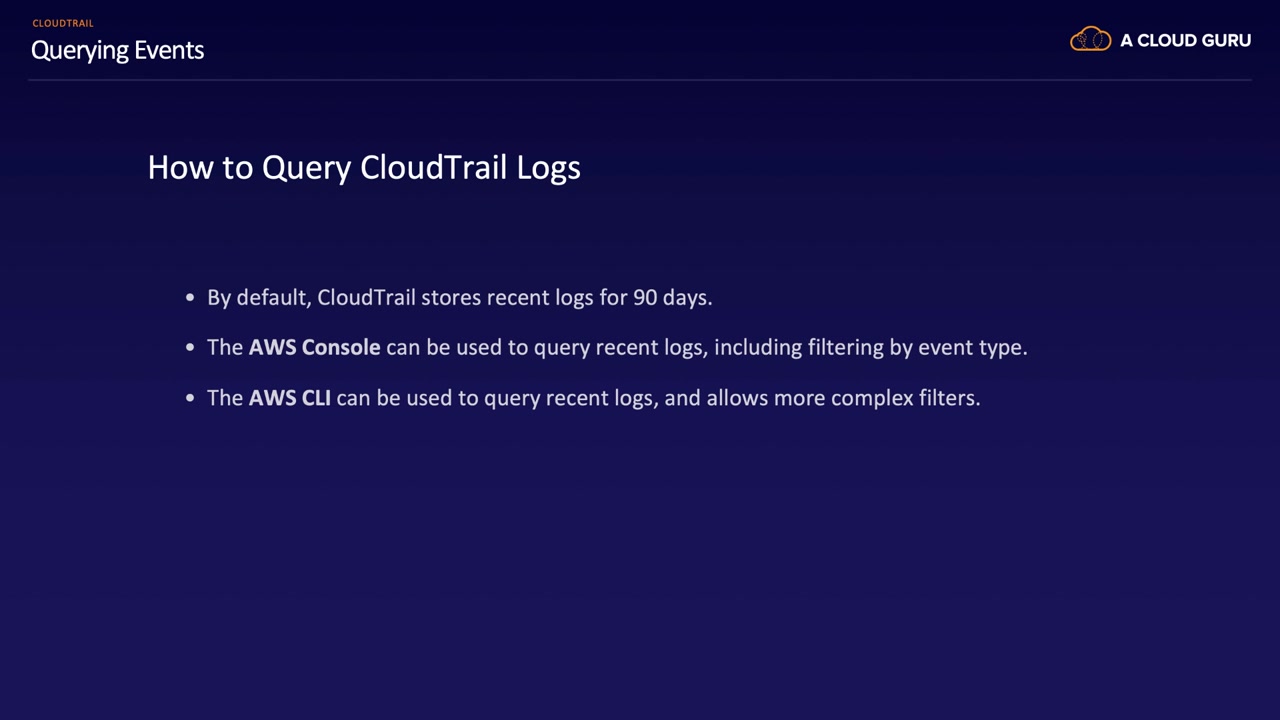Click the bold "AWS Console" text
Viewport: 1280px width, 720px height.
pyautogui.click(x=314, y=348)
